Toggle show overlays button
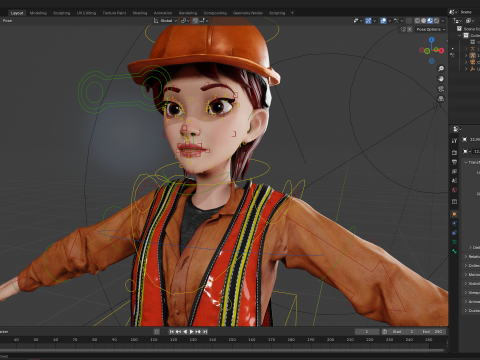The width and height of the screenshot is (480, 360). click(383, 21)
